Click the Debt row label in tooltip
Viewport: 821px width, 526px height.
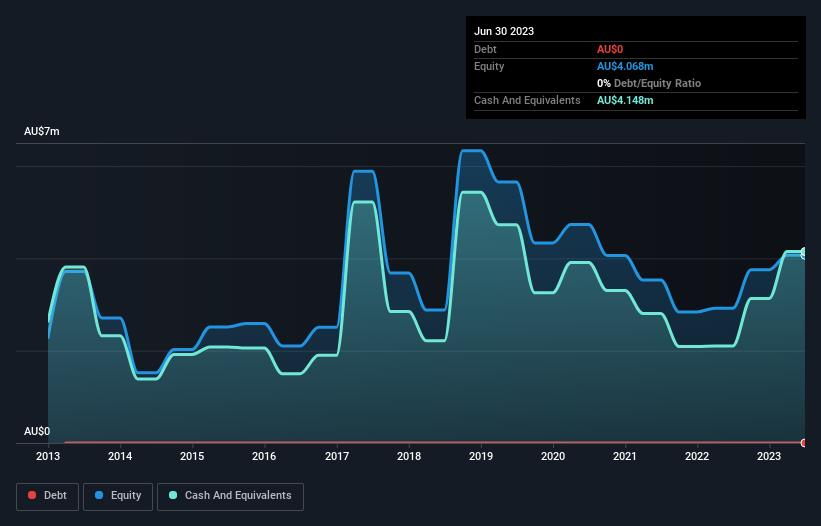point(485,49)
